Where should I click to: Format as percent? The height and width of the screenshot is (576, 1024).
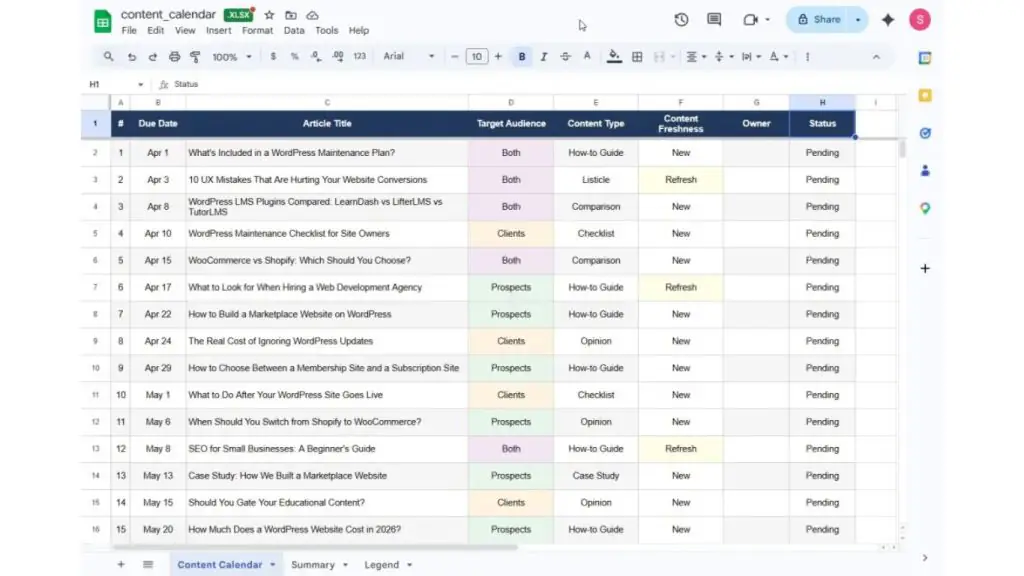[x=295, y=57]
